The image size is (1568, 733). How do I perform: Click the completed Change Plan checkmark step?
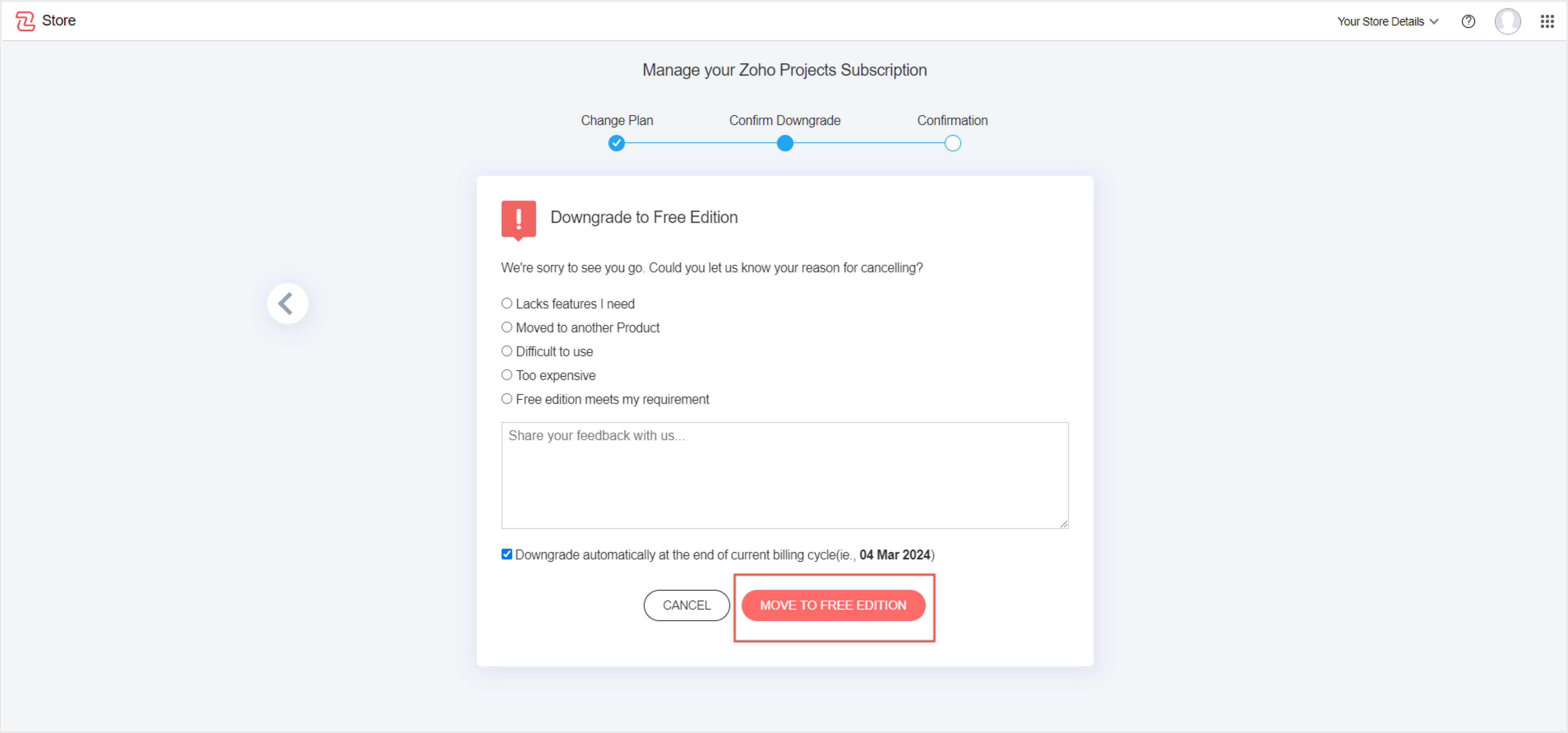point(616,144)
